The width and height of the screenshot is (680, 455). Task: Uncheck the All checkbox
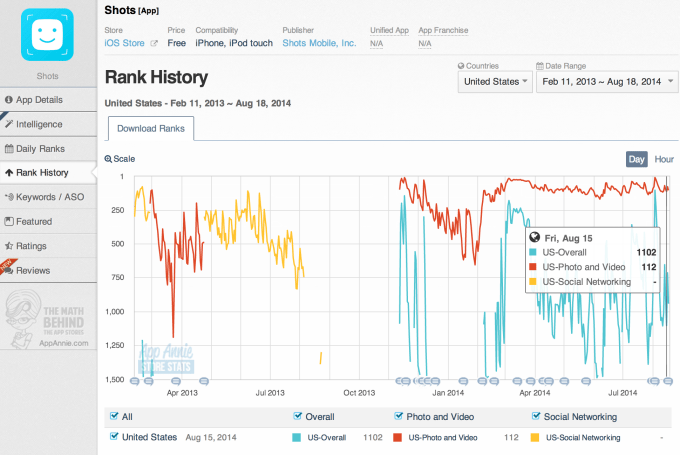pyautogui.click(x=113, y=416)
